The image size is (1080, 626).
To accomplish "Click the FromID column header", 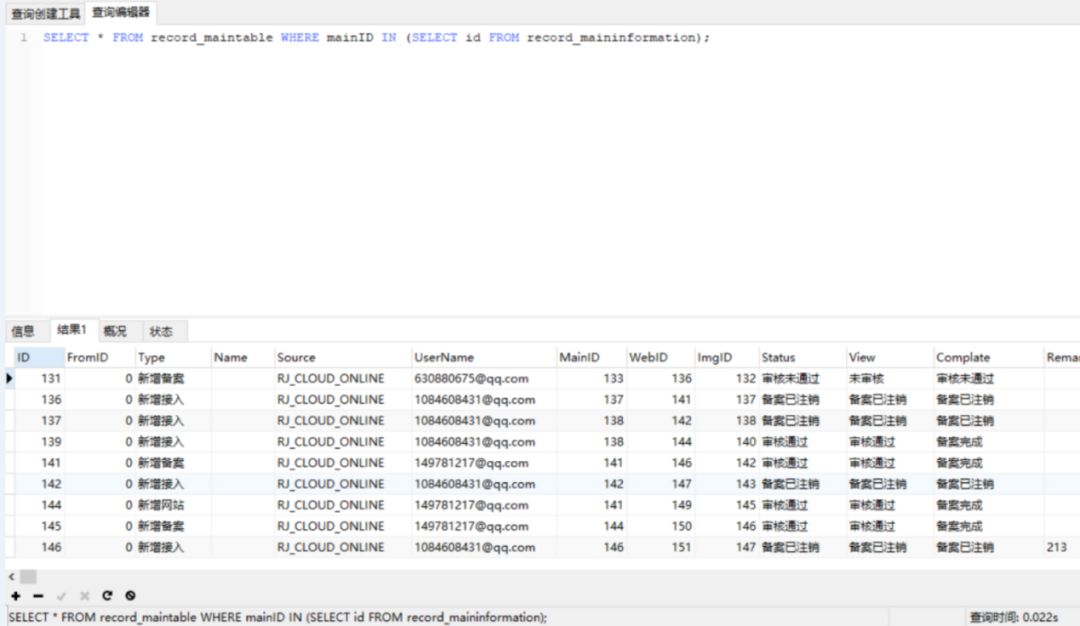I will tap(99, 357).
